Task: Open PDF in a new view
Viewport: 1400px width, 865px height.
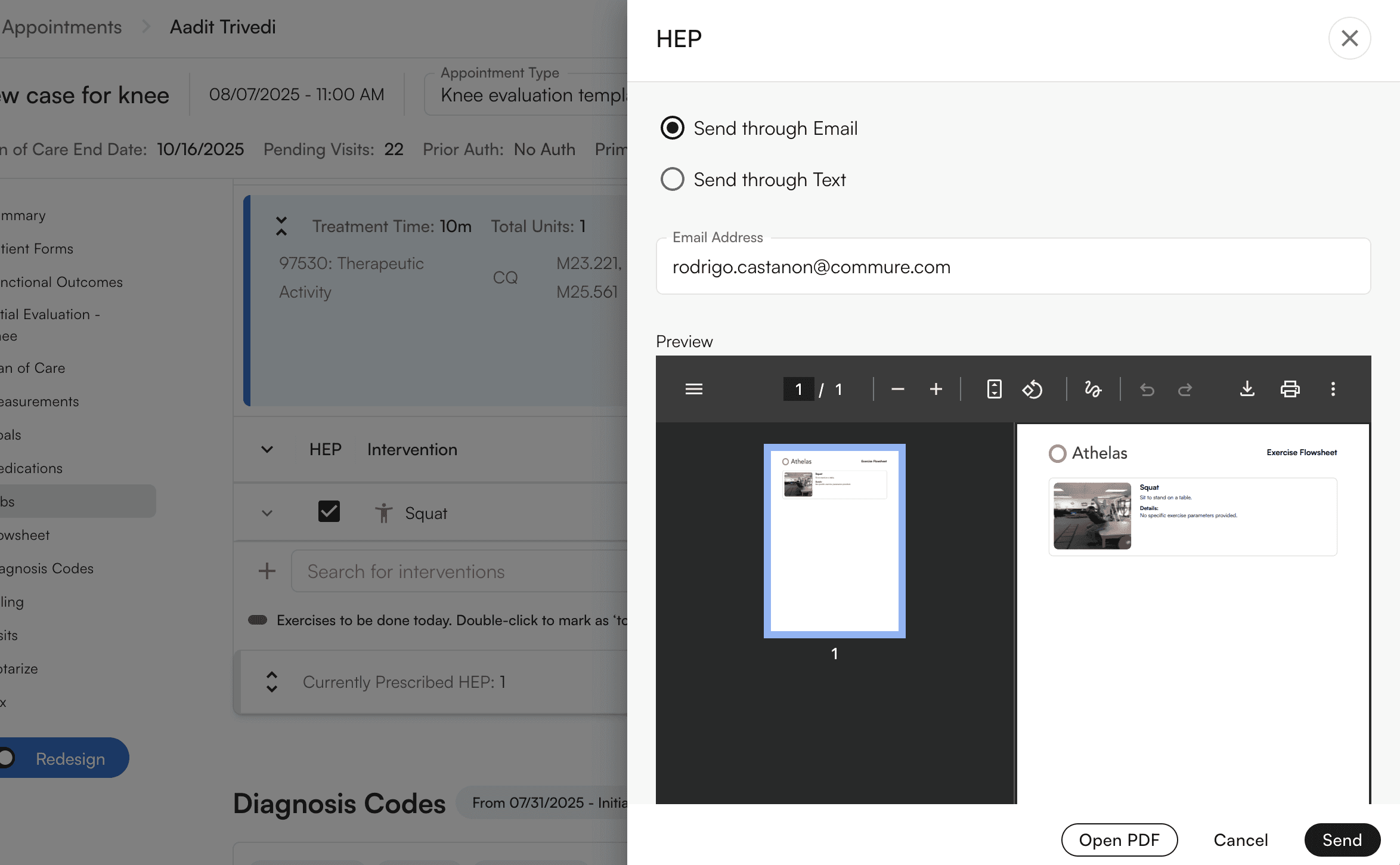Action: pos(1119,839)
